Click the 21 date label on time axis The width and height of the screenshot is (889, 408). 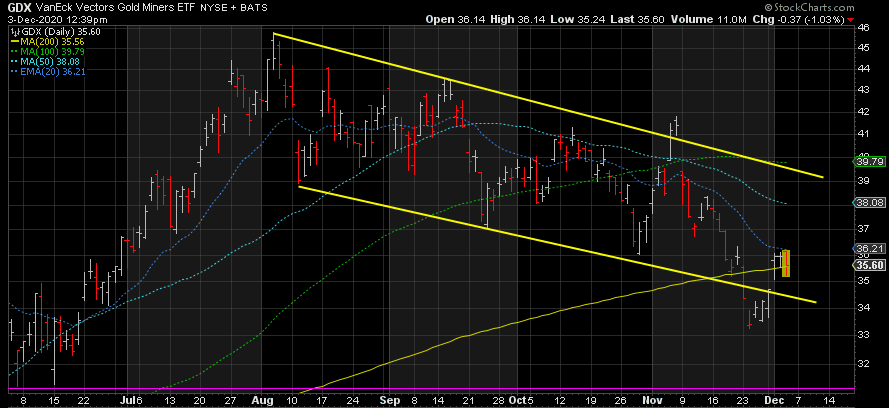[x=469, y=400]
